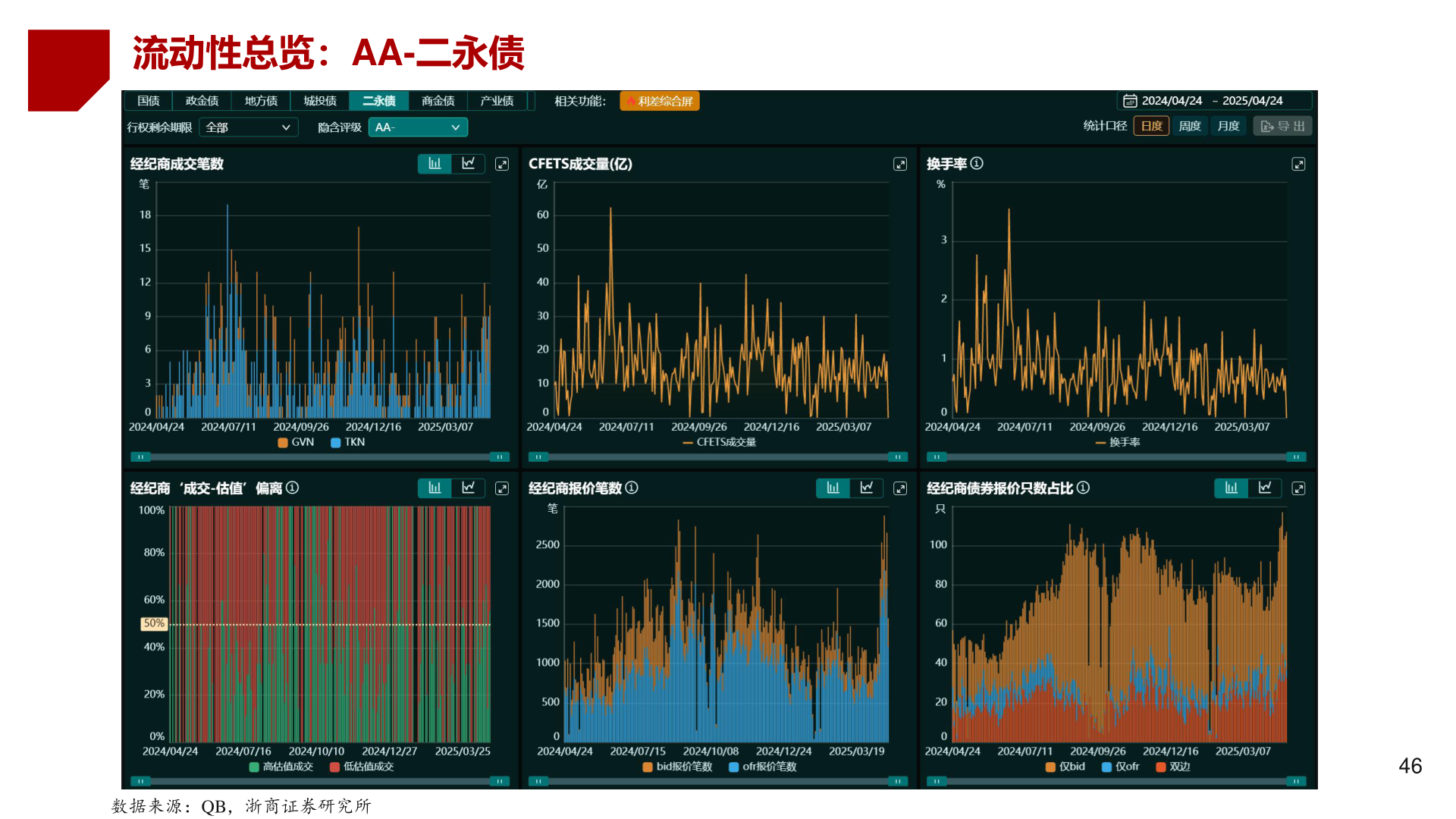Expand the 换手率 chart fullscreen
Screen dimensions: 1456x819
point(1298,164)
